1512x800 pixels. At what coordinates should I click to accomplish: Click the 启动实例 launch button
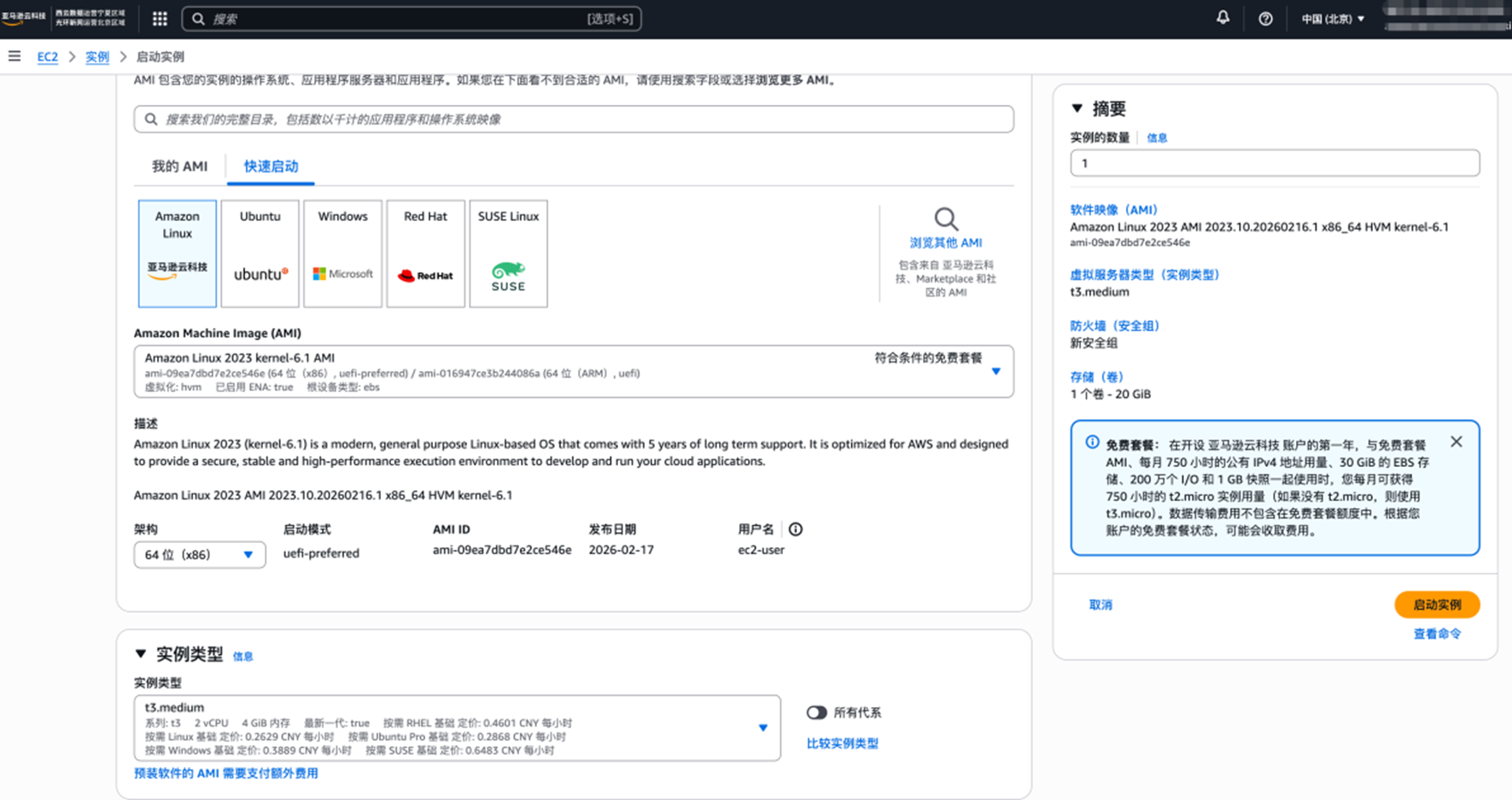(x=1437, y=604)
